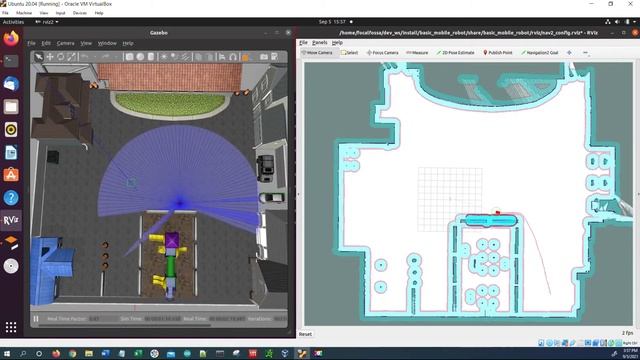
Task: Activate the Select tool in RViz
Action: tap(349, 53)
